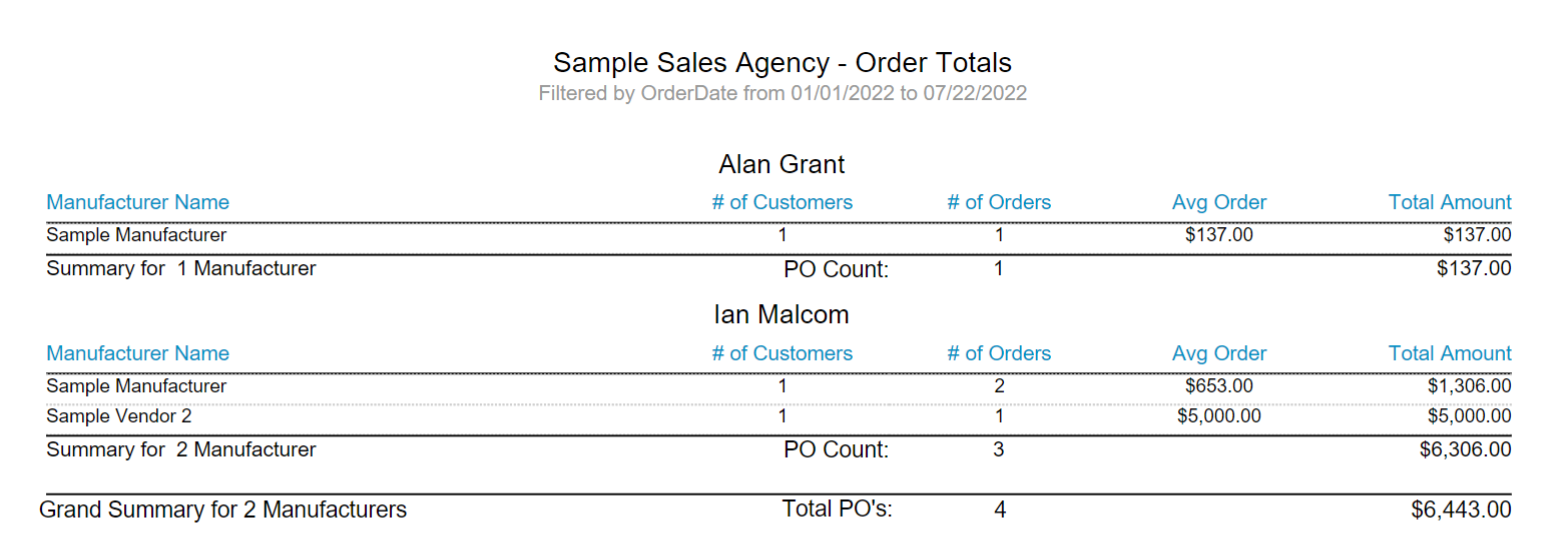The height and width of the screenshot is (538, 1566).
Task: Click Grand Summary for 2 Manufacturers label
Action: pos(223,509)
